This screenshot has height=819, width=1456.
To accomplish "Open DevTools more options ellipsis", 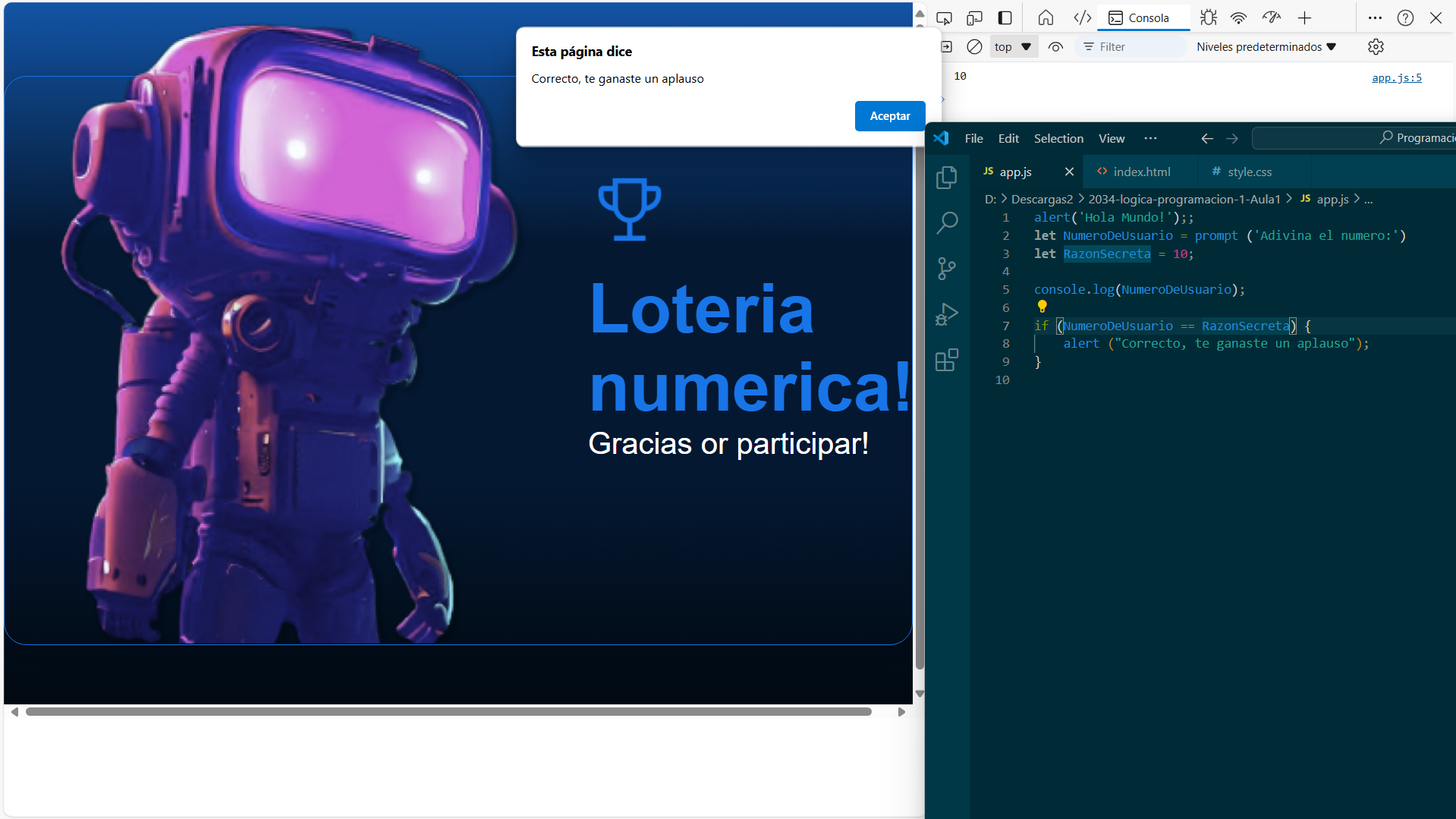I will [x=1375, y=18].
